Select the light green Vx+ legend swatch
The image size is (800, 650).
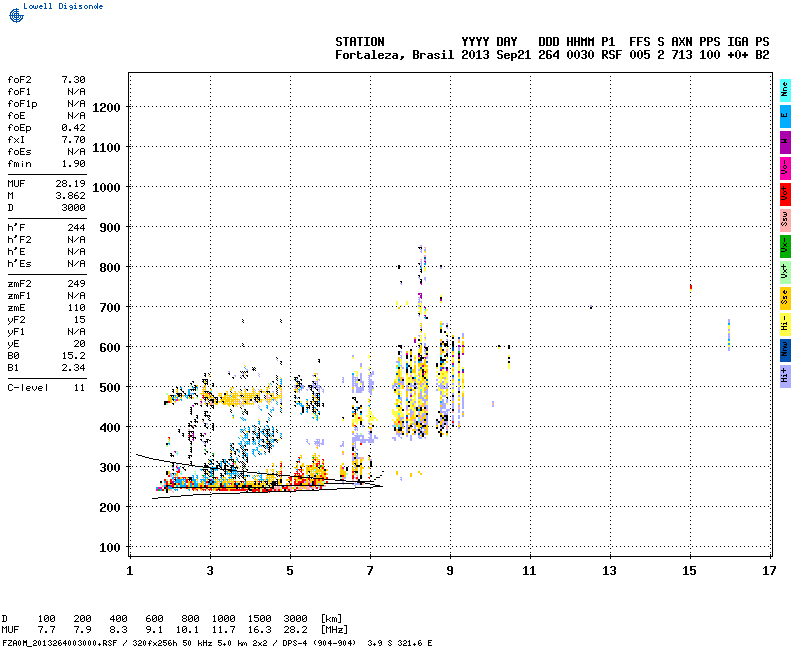point(785,271)
